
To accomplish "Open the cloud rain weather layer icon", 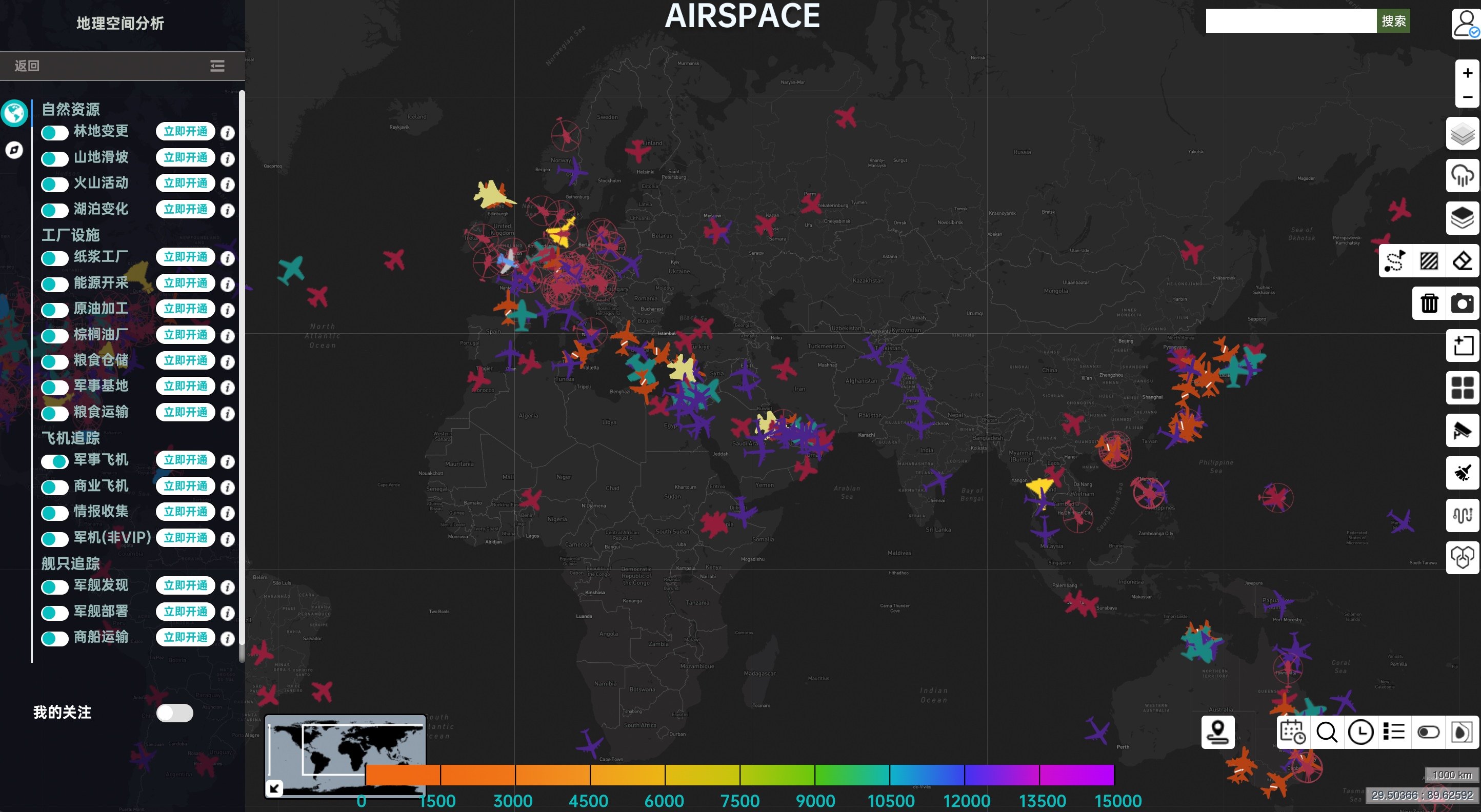I will (1462, 175).
